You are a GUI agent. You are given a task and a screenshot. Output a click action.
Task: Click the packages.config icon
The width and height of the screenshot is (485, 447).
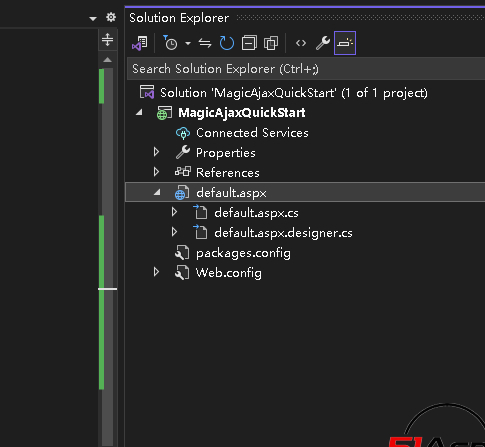tap(182, 253)
